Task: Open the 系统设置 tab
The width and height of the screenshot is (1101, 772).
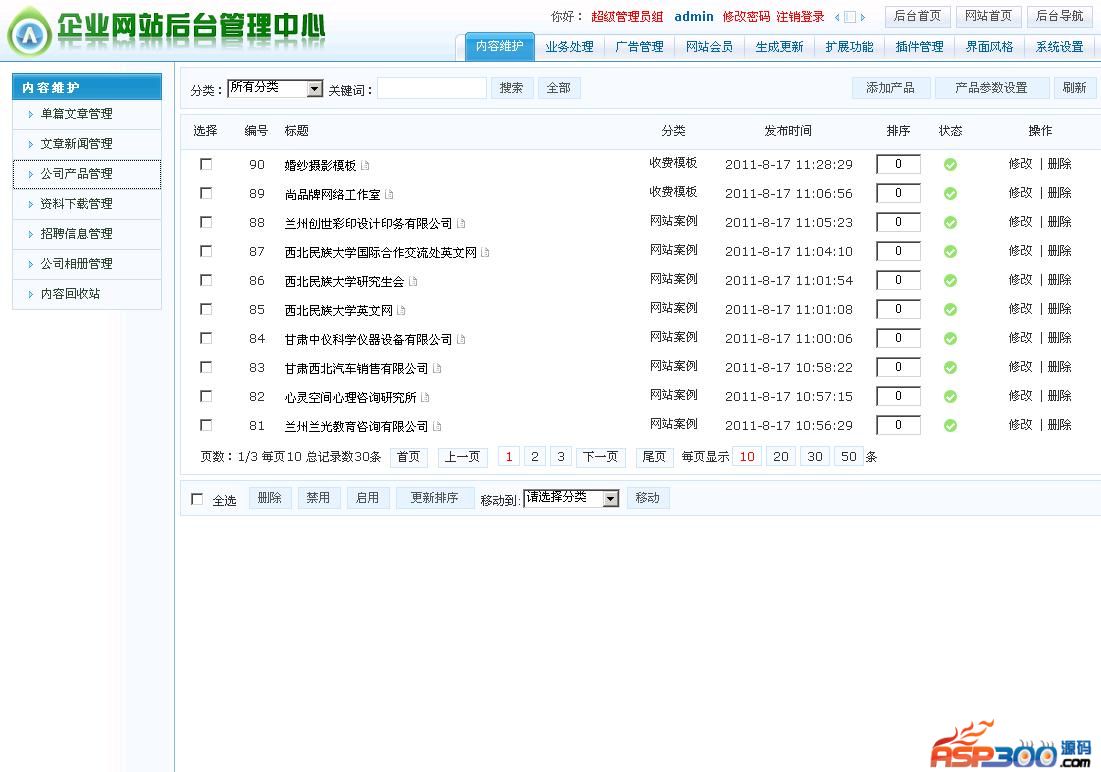Action: click(x=1059, y=47)
